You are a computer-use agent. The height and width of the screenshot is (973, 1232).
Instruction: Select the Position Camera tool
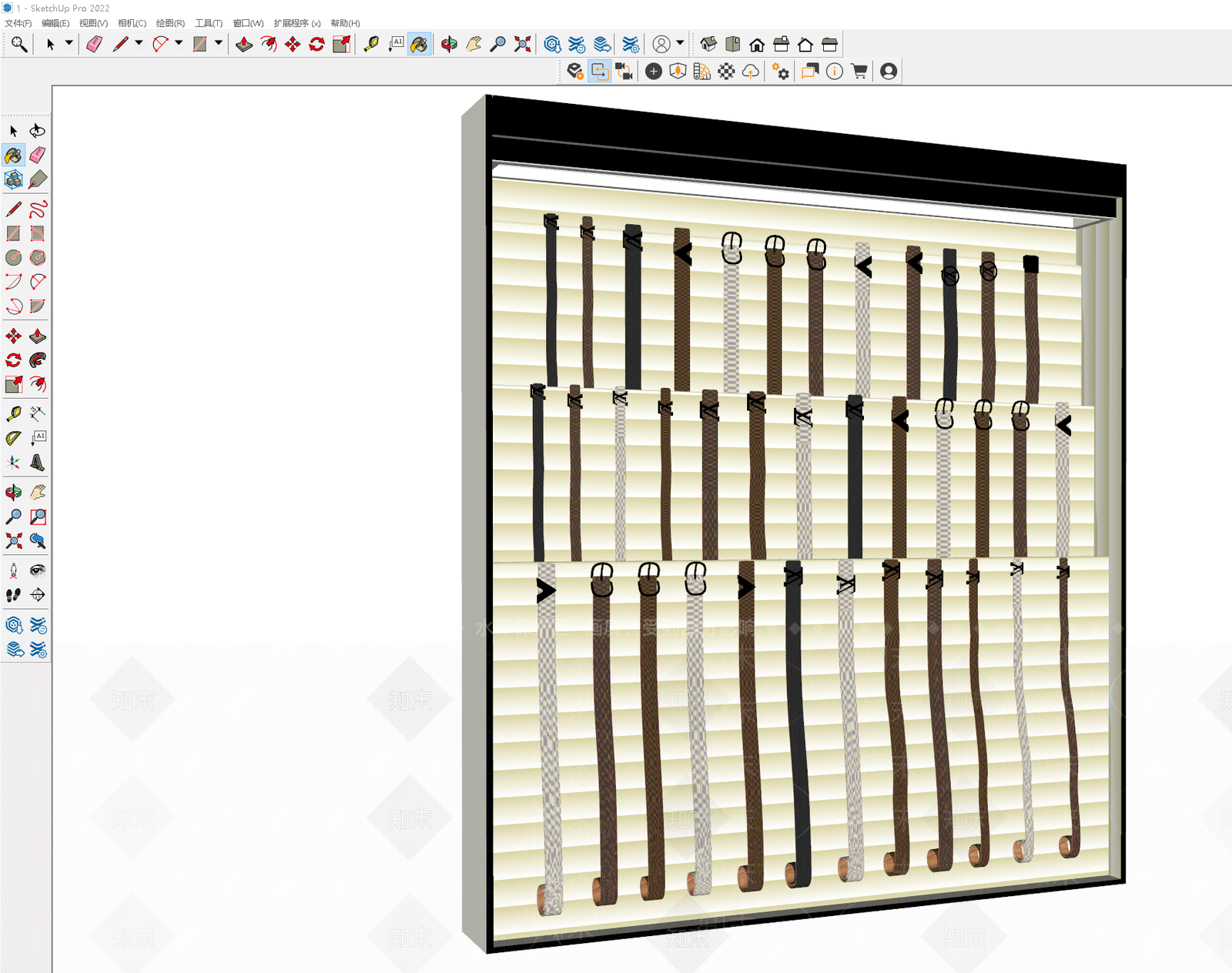click(x=13, y=570)
